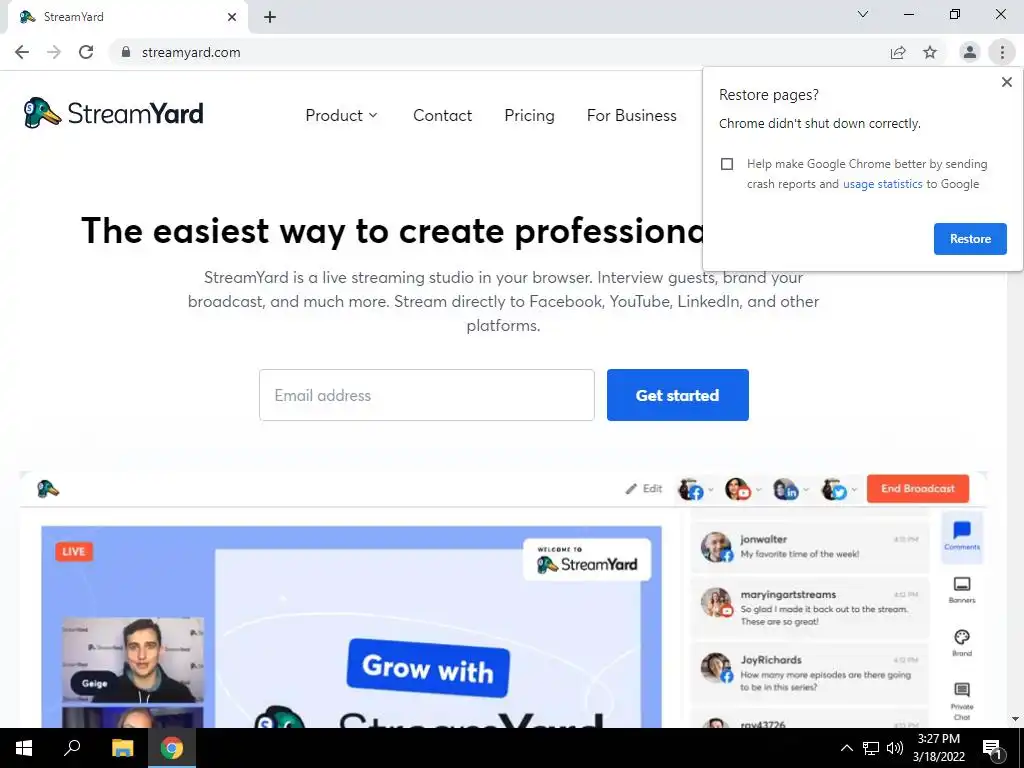Open the notification center icon
Image resolution: width=1024 pixels, height=768 pixels.
992,748
